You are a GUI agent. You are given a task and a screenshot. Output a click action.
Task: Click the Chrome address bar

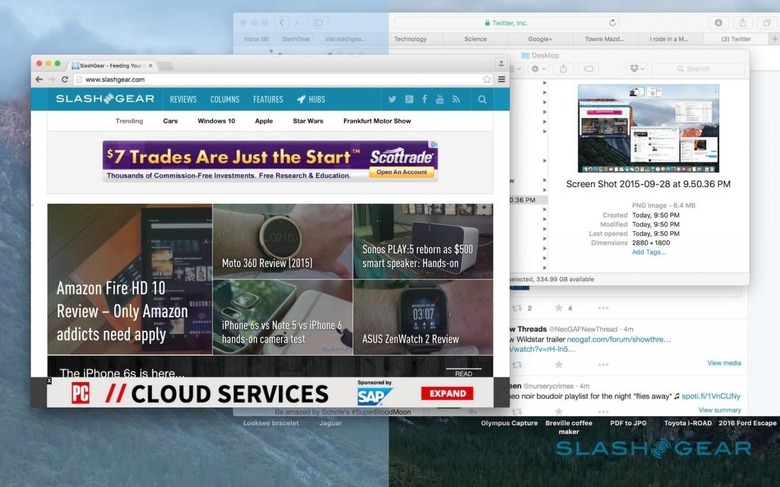(281, 79)
